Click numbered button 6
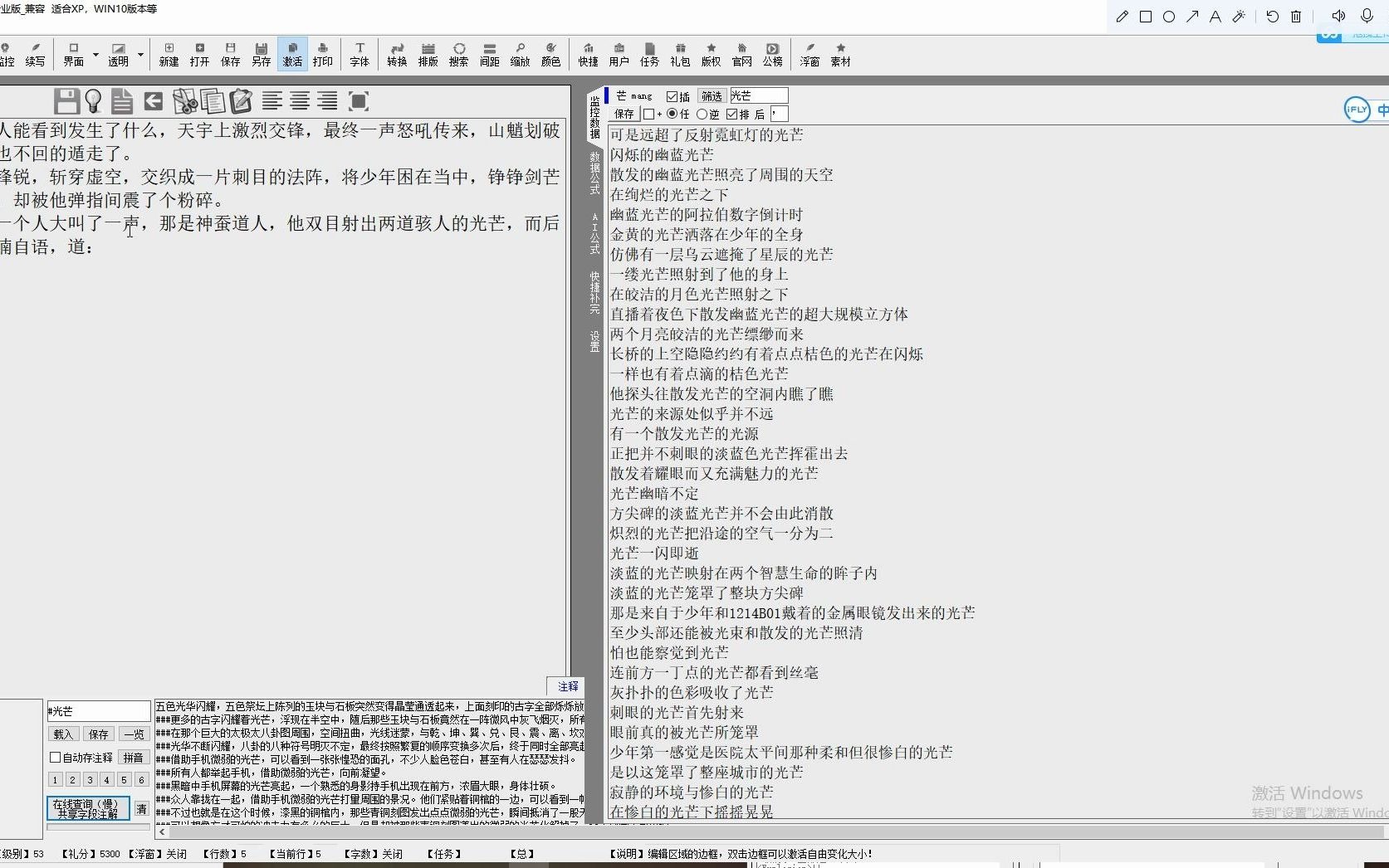This screenshot has width=1389, height=868. 141,780
